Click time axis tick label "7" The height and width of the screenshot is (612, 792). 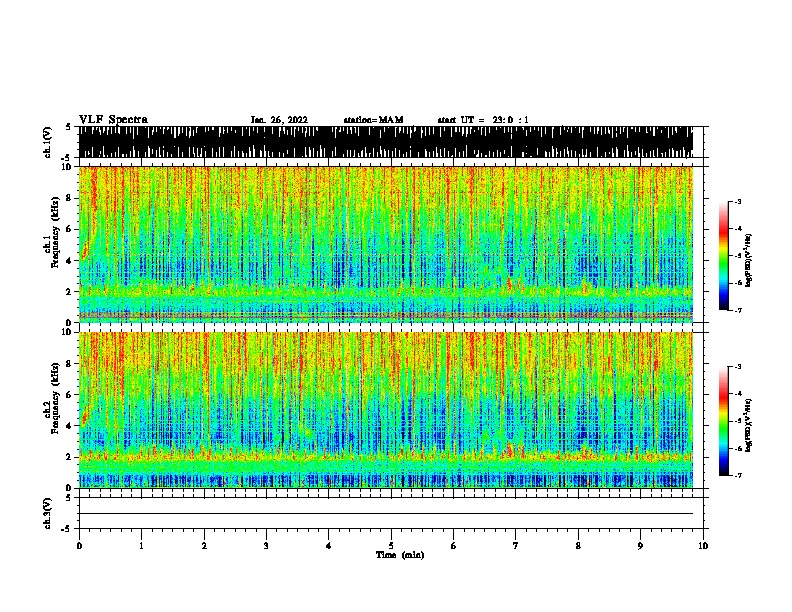coord(516,546)
